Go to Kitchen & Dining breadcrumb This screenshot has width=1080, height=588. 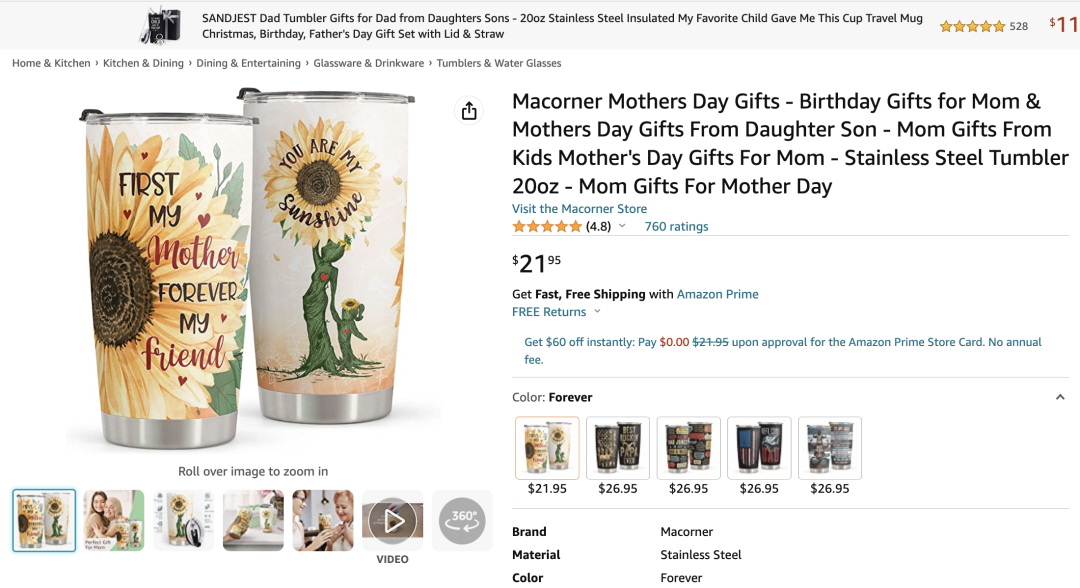(x=143, y=63)
